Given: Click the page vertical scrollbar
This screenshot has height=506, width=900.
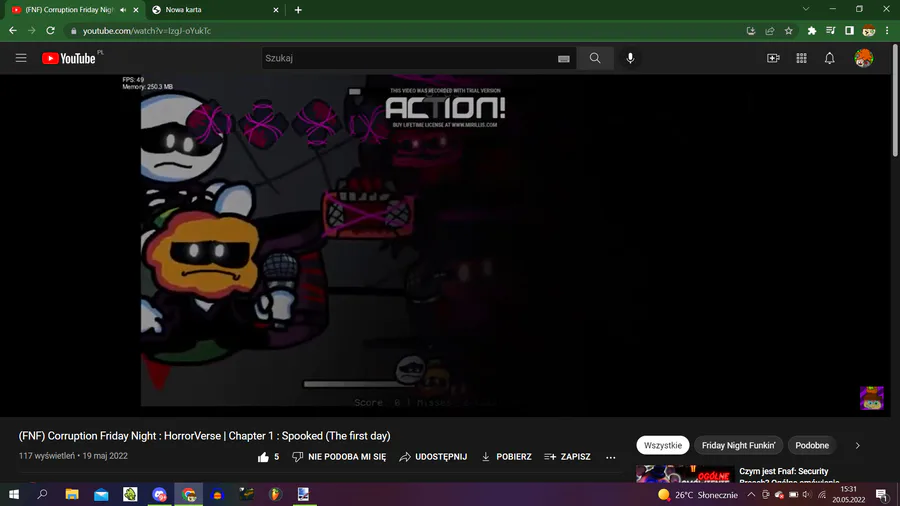Looking at the screenshot, I should tap(895, 100).
